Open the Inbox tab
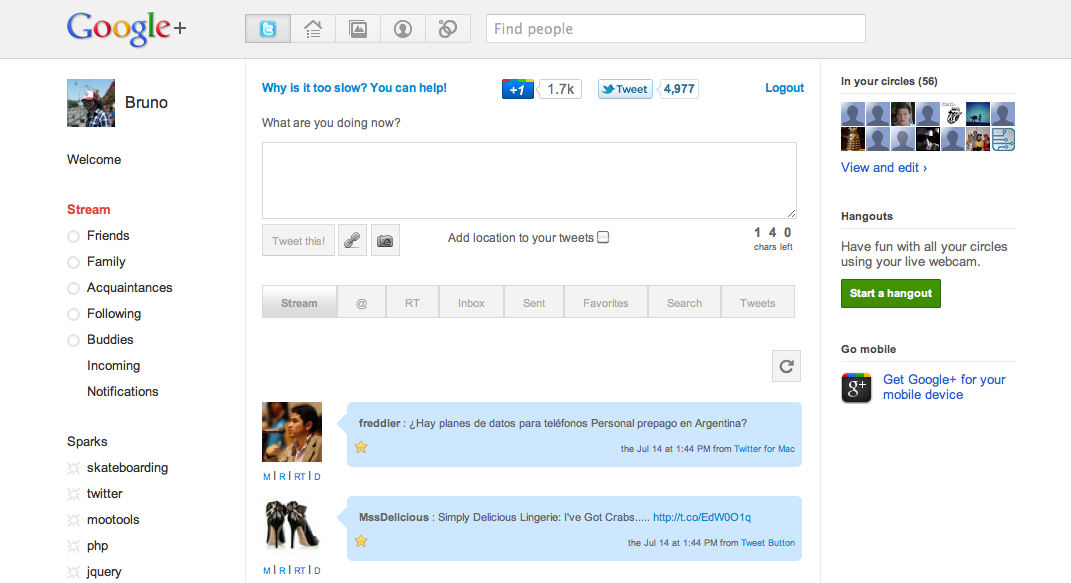This screenshot has width=1071, height=583. [x=471, y=302]
